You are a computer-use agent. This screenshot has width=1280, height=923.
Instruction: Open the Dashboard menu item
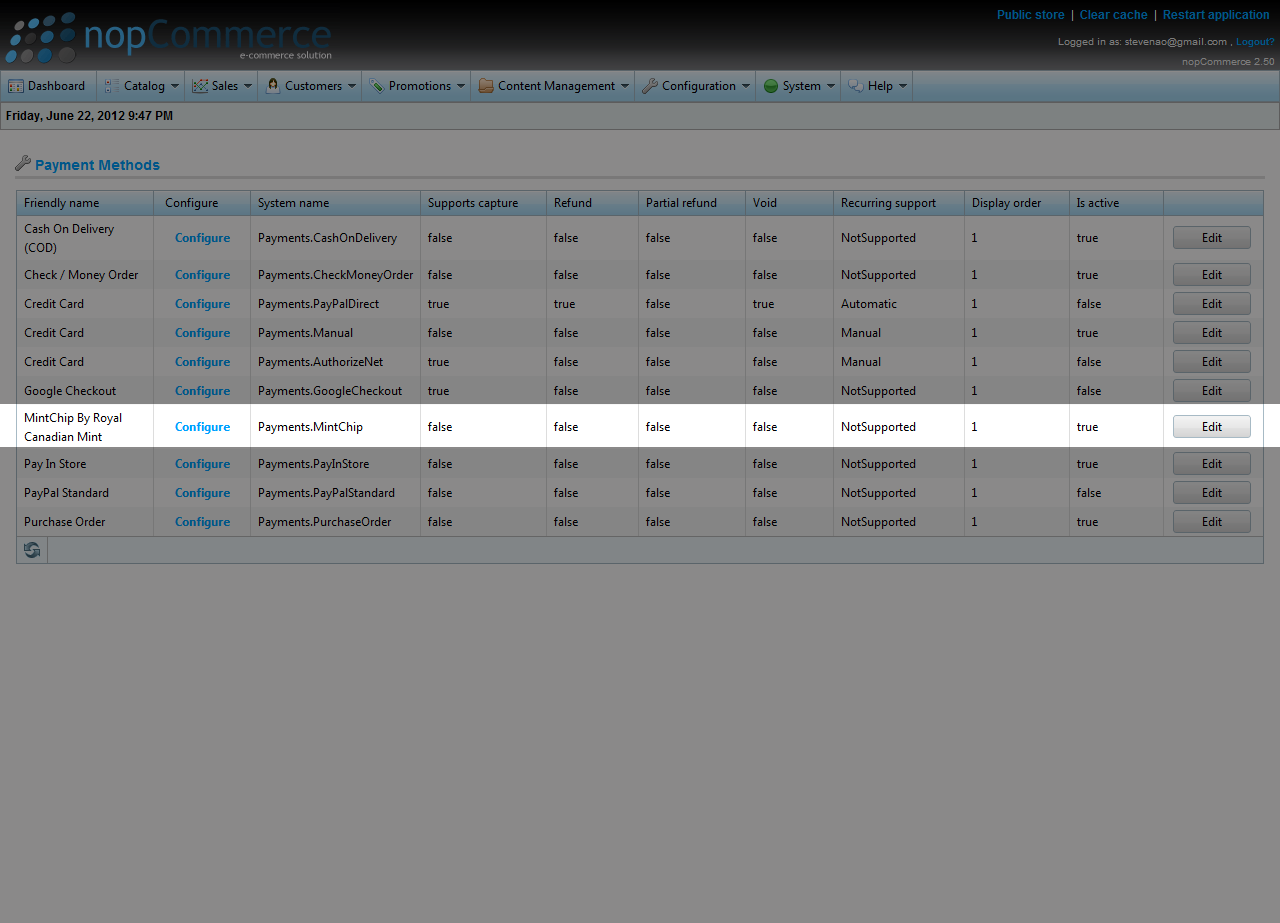(48, 86)
